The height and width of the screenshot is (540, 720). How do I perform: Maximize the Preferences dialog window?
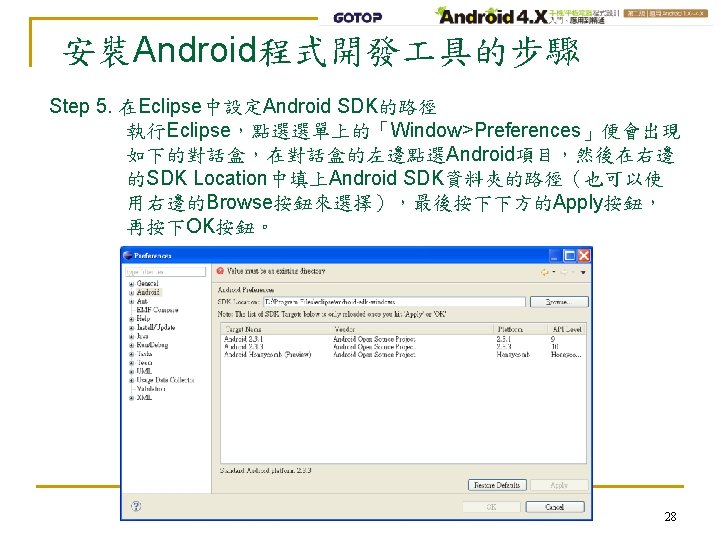coord(569,255)
